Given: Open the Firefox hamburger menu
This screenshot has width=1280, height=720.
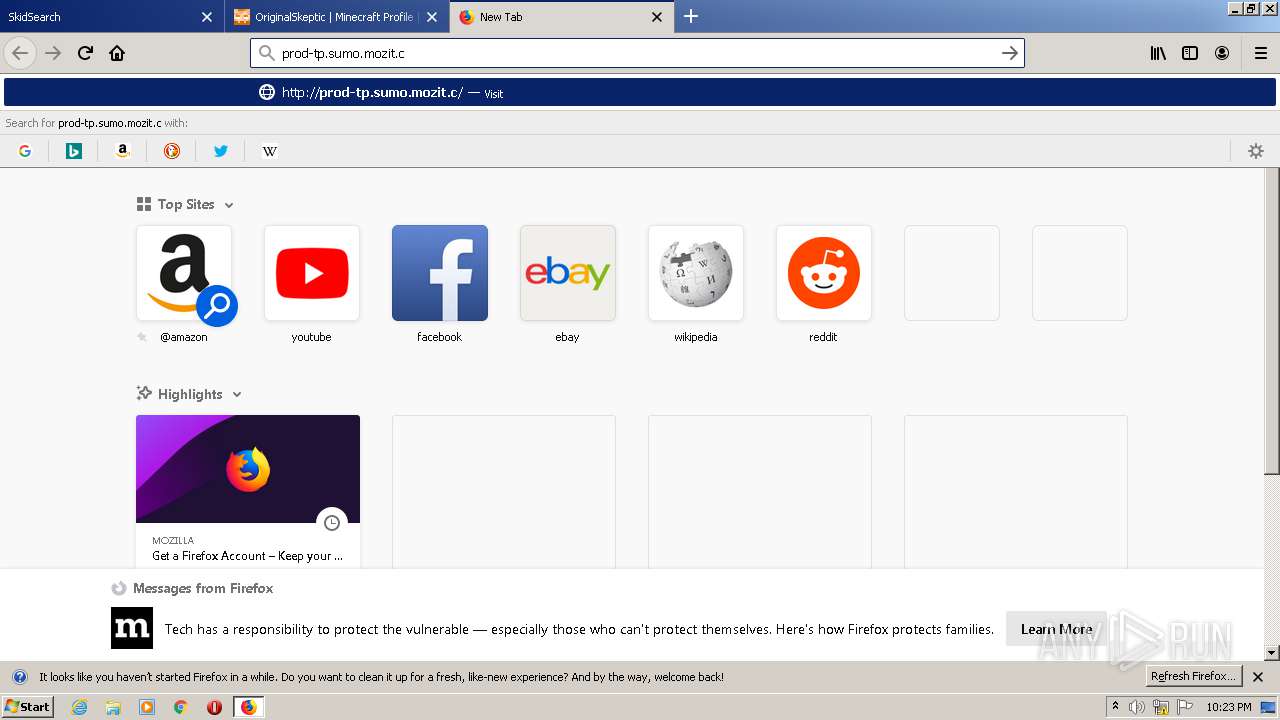Looking at the screenshot, I should tap(1261, 53).
